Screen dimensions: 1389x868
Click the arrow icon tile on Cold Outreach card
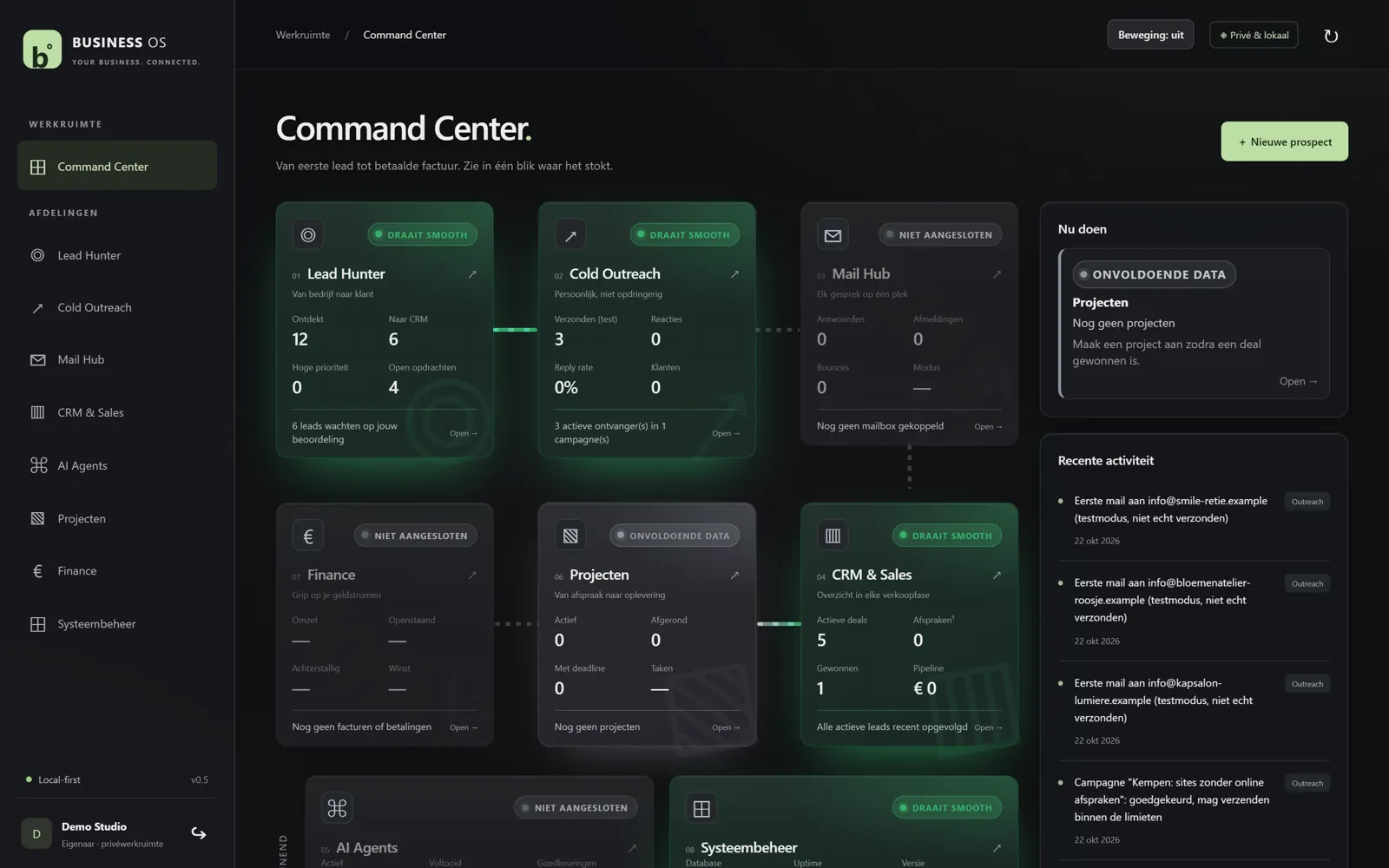[x=570, y=234]
